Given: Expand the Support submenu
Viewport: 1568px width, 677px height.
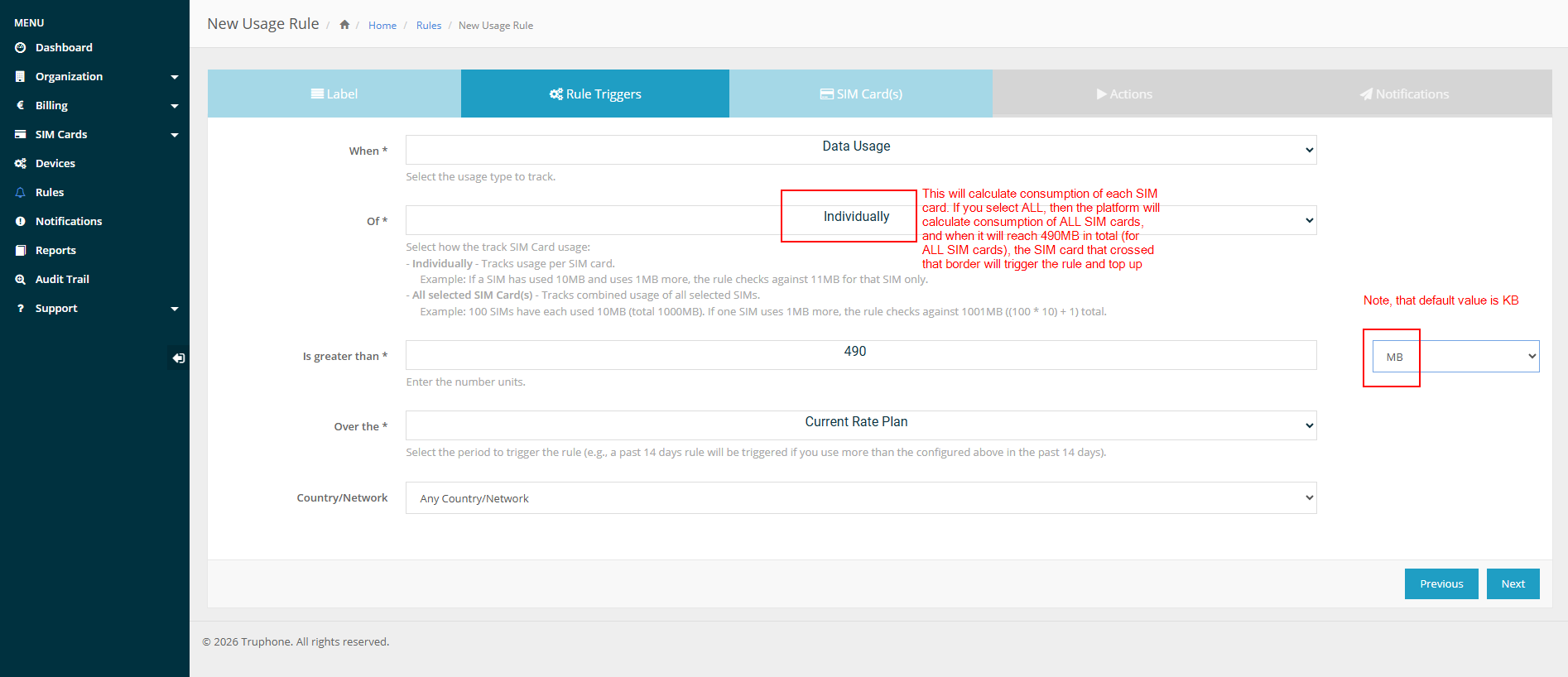Looking at the screenshot, I should point(174,309).
